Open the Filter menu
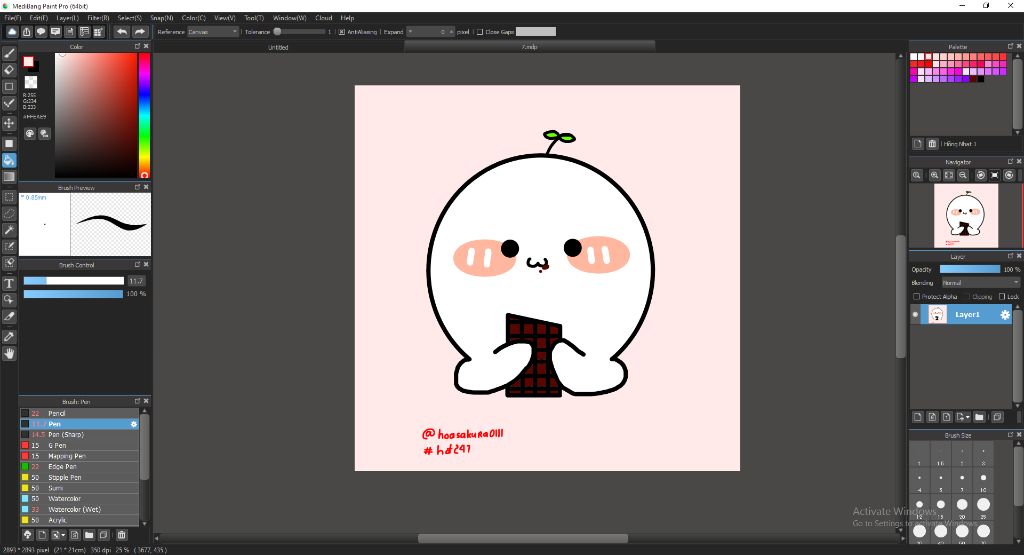The image size is (1024, 555). coord(98,18)
